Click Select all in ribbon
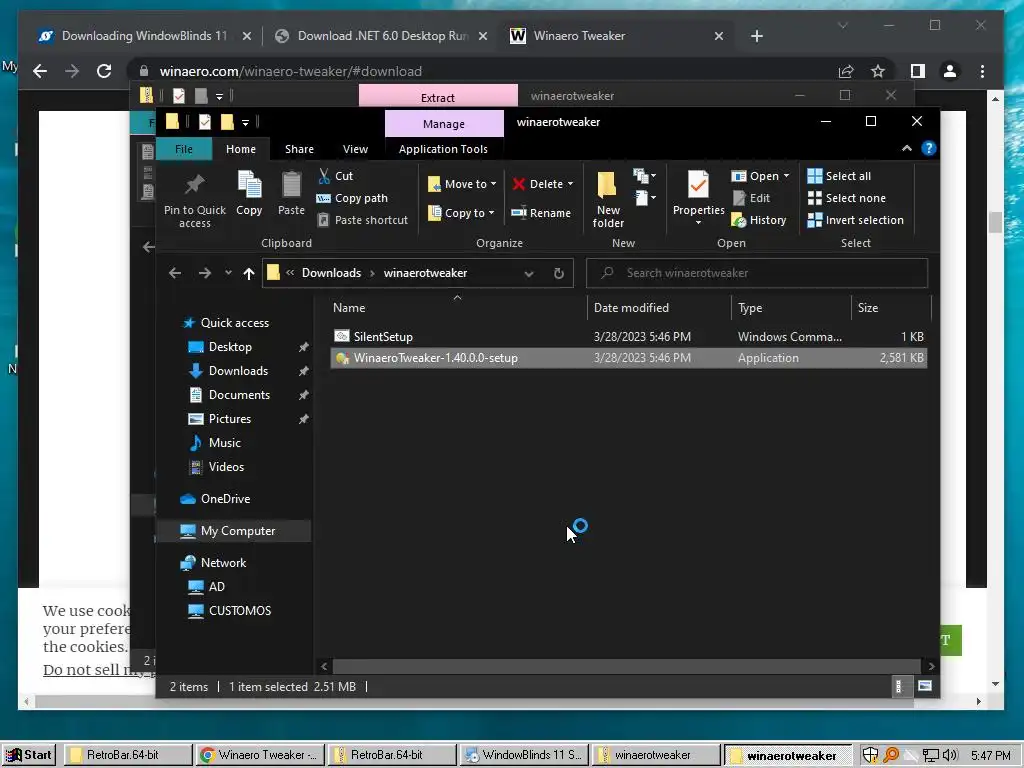This screenshot has width=1024, height=768. point(839,176)
